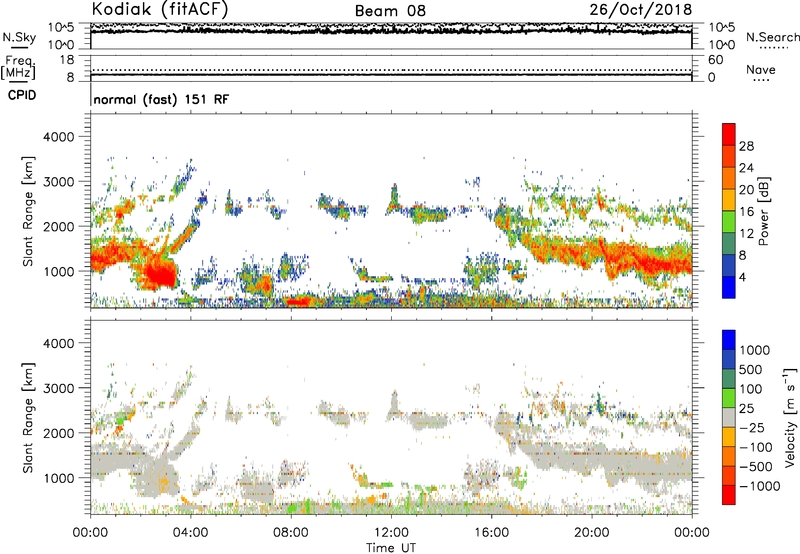Click the "04:00" time tick label

pos(190,533)
